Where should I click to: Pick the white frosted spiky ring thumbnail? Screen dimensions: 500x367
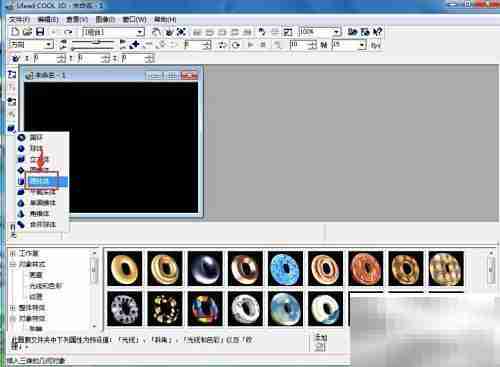[x=125, y=309]
